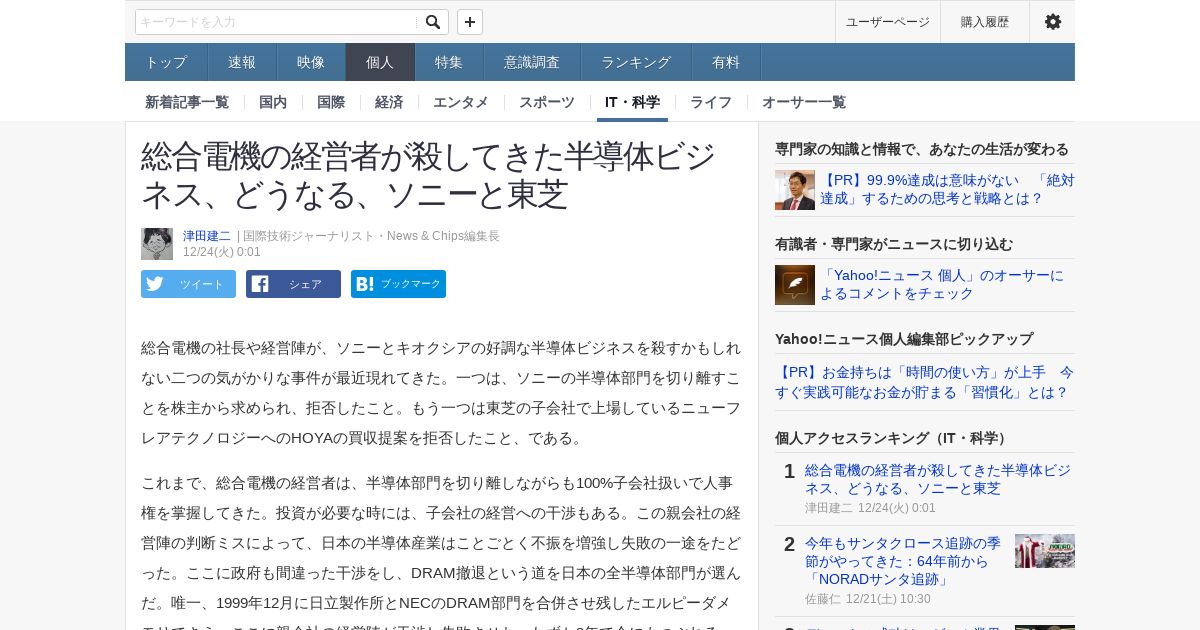Open オーサー一覧 category
Viewport: 1200px width, 630px height.
click(804, 102)
